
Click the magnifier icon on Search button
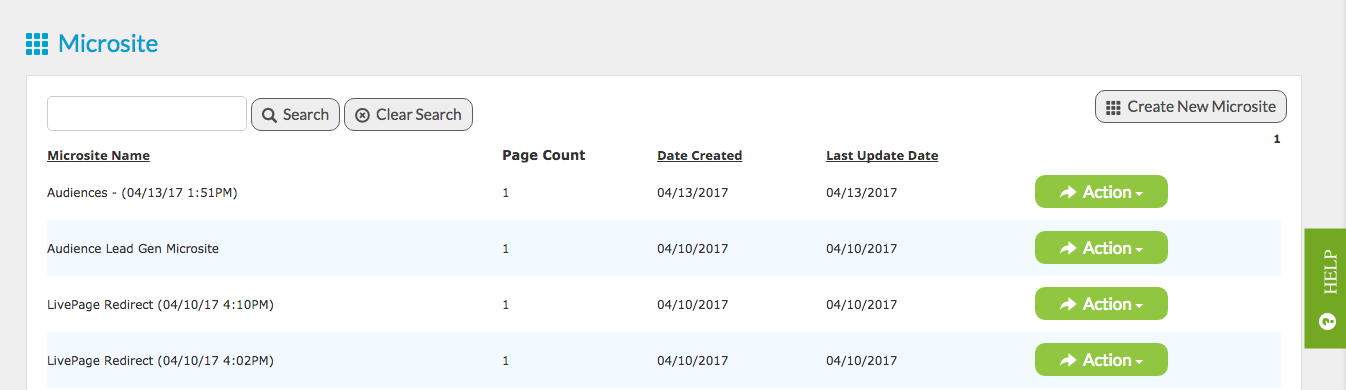(269, 115)
